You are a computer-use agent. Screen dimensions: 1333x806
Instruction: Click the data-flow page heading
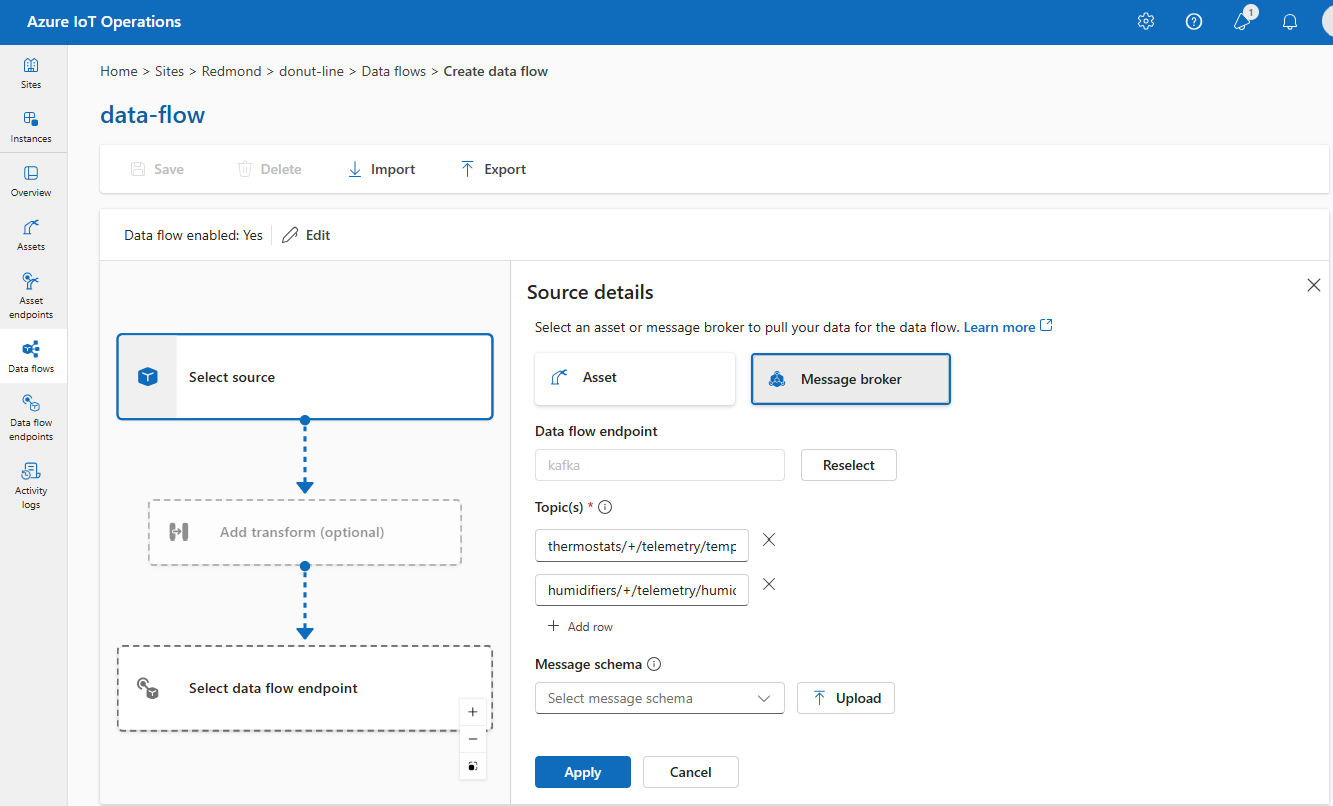coord(152,115)
